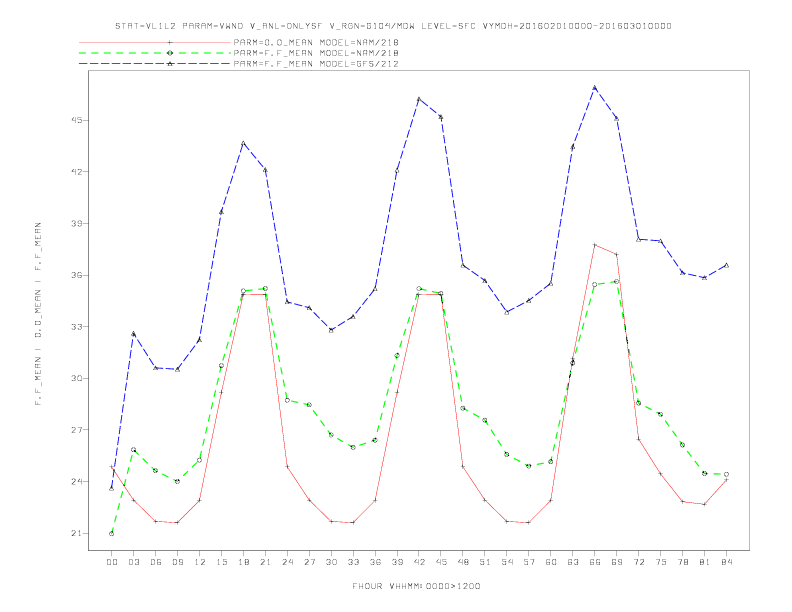Click the x-axis tick label 03
Viewport: 792px width, 612px height.
(133, 562)
